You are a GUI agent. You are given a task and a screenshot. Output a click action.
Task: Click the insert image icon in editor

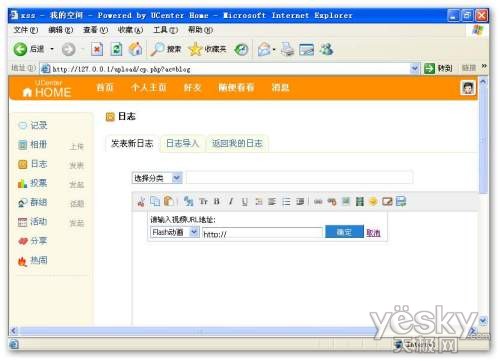(346, 201)
